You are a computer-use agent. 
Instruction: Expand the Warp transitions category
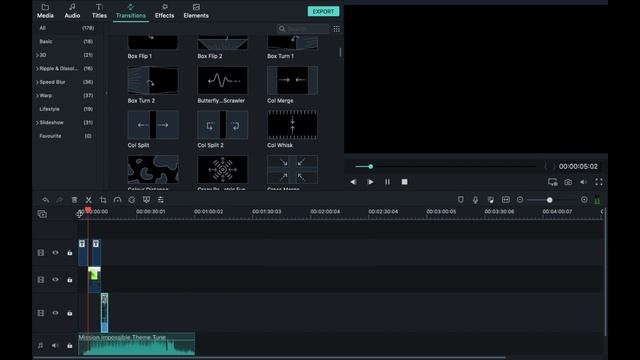(x=37, y=96)
